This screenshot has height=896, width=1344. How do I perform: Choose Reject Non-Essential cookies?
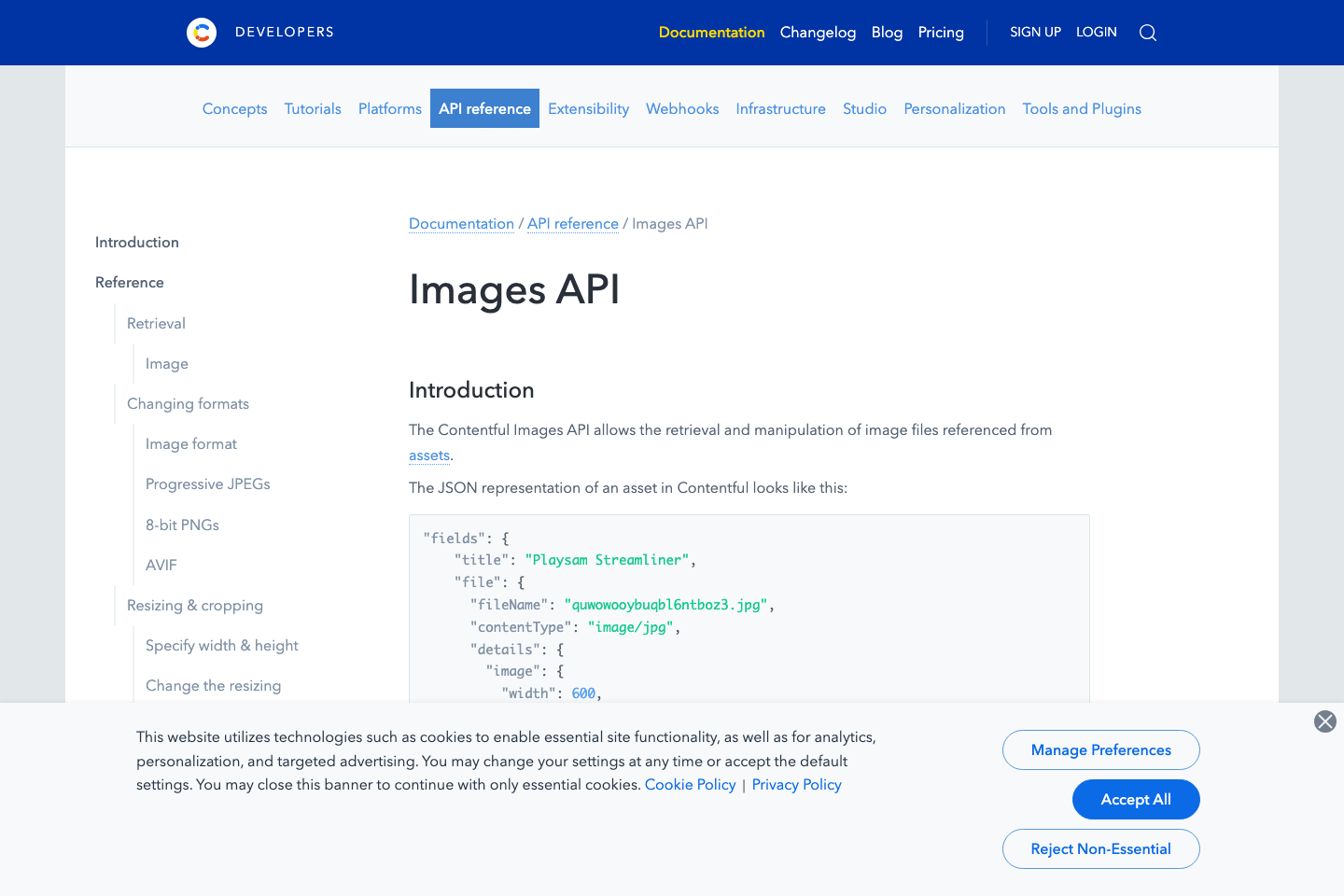pos(1100,848)
